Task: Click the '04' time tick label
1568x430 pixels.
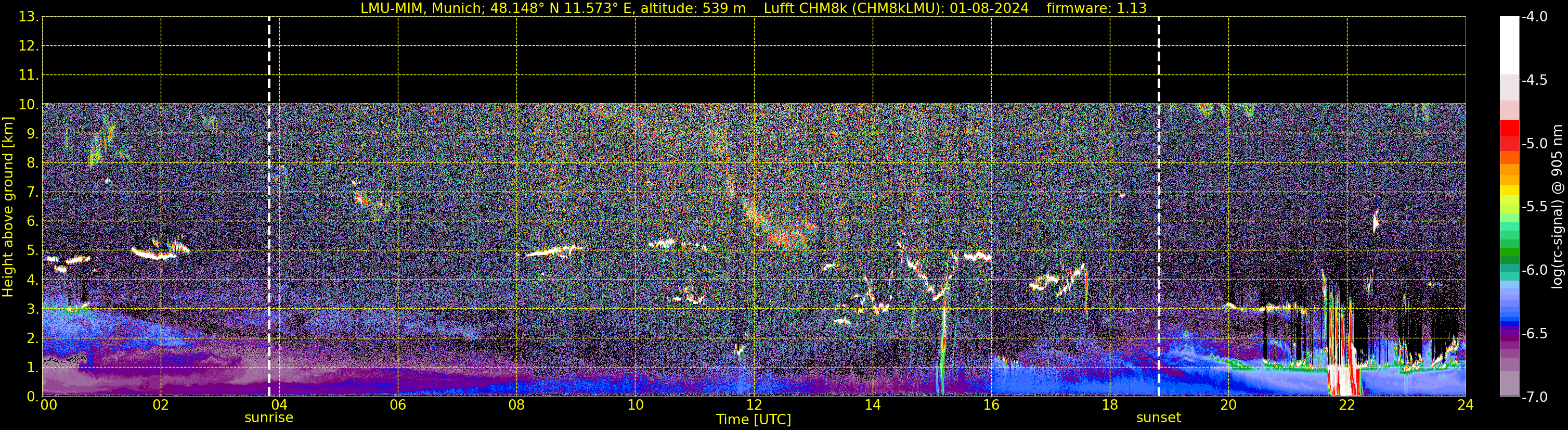Action: tap(279, 405)
